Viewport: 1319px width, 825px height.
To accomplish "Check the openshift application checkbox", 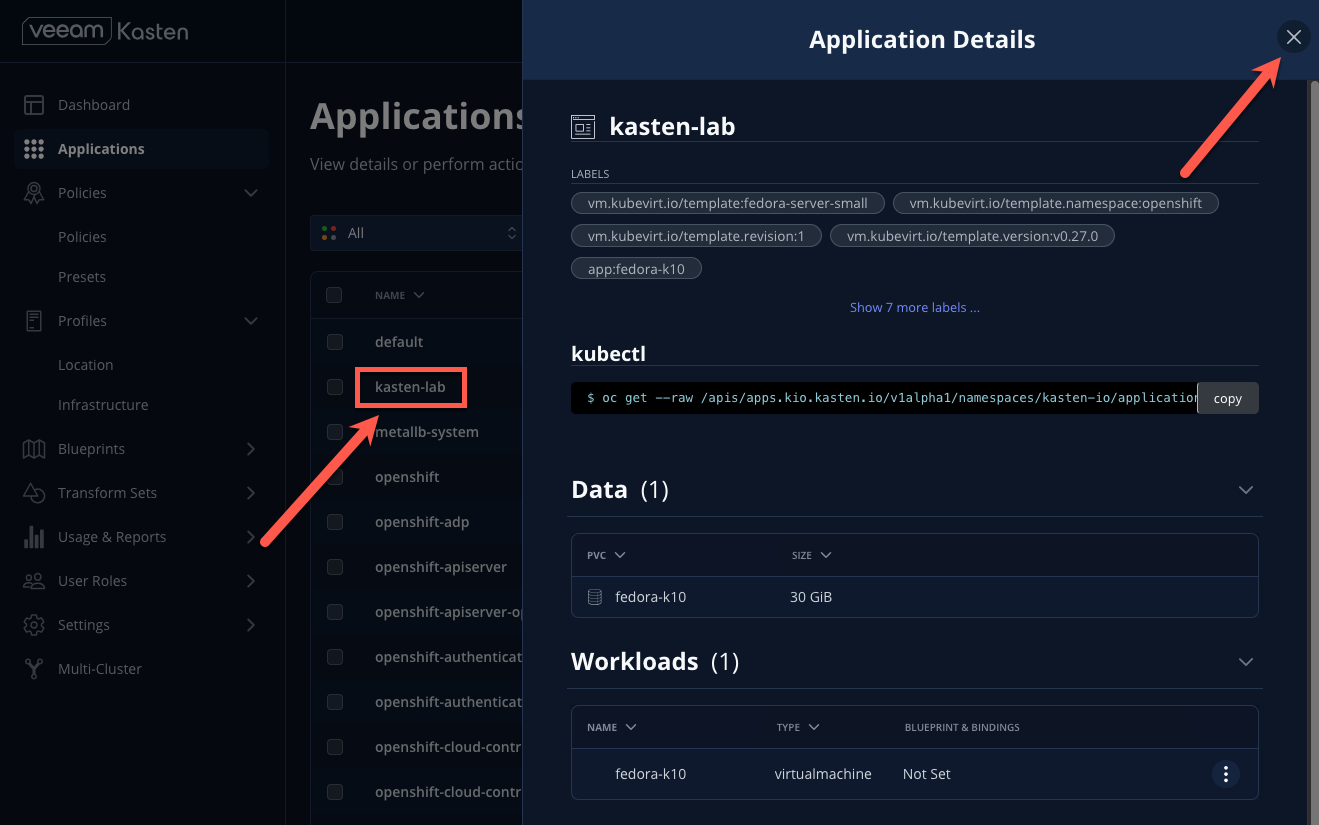I will [x=335, y=477].
